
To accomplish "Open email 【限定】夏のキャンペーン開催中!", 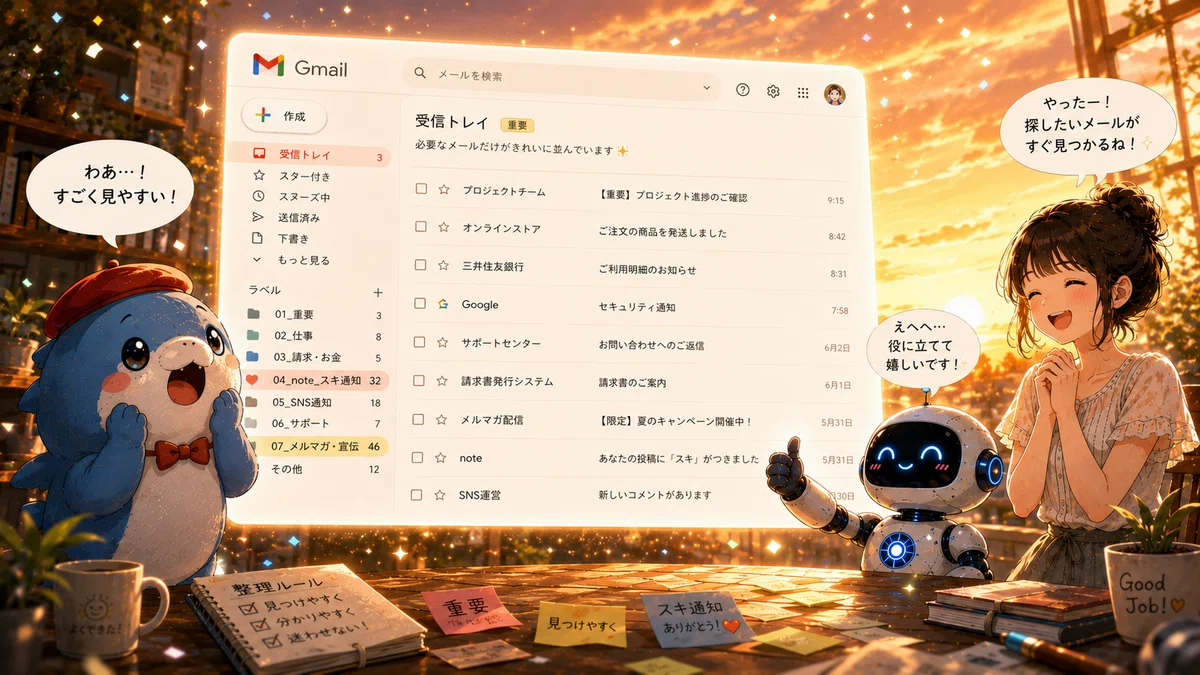I will pos(674,421).
